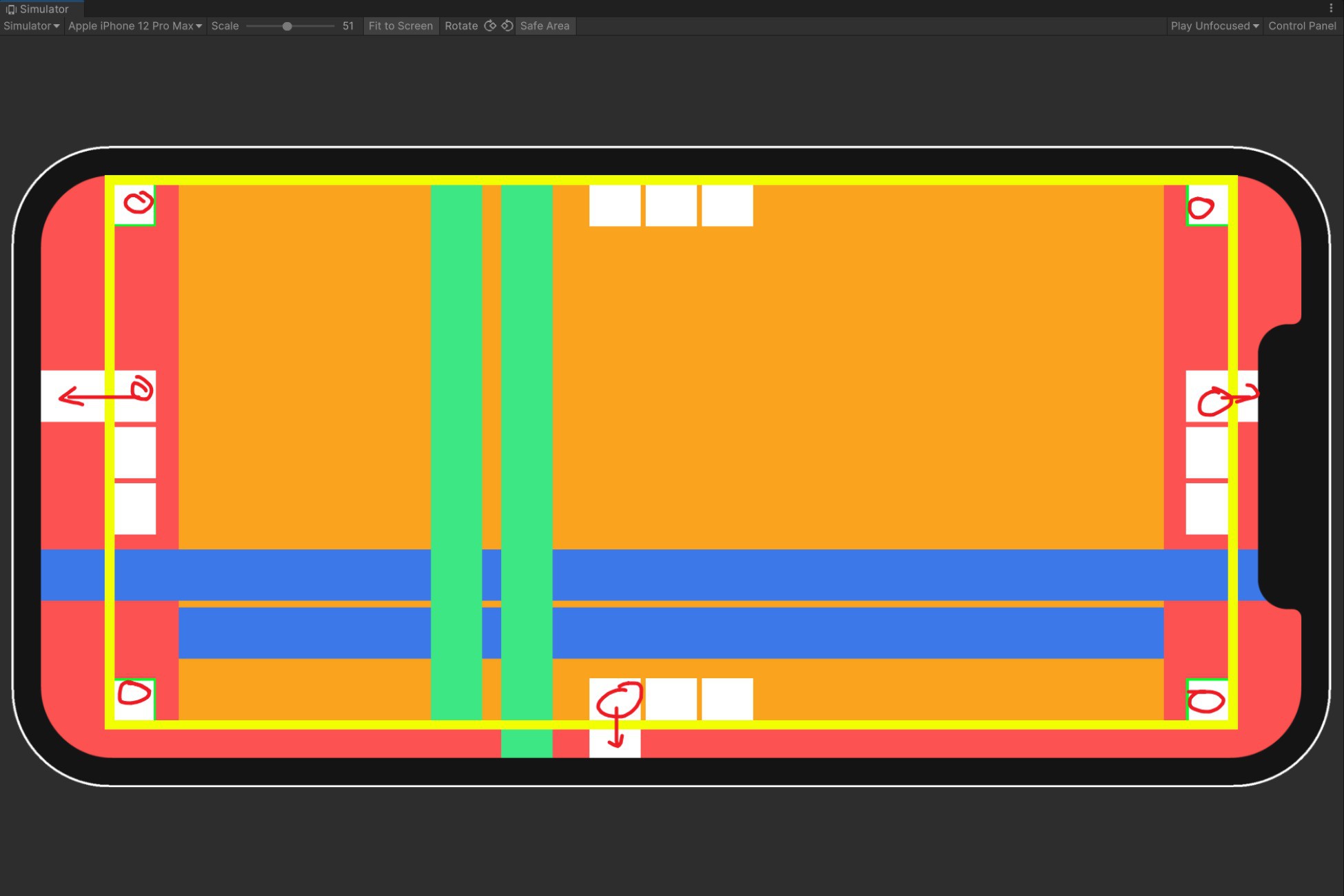This screenshot has height=896, width=1344.
Task: Click the Scale value field showing 51
Action: point(348,26)
